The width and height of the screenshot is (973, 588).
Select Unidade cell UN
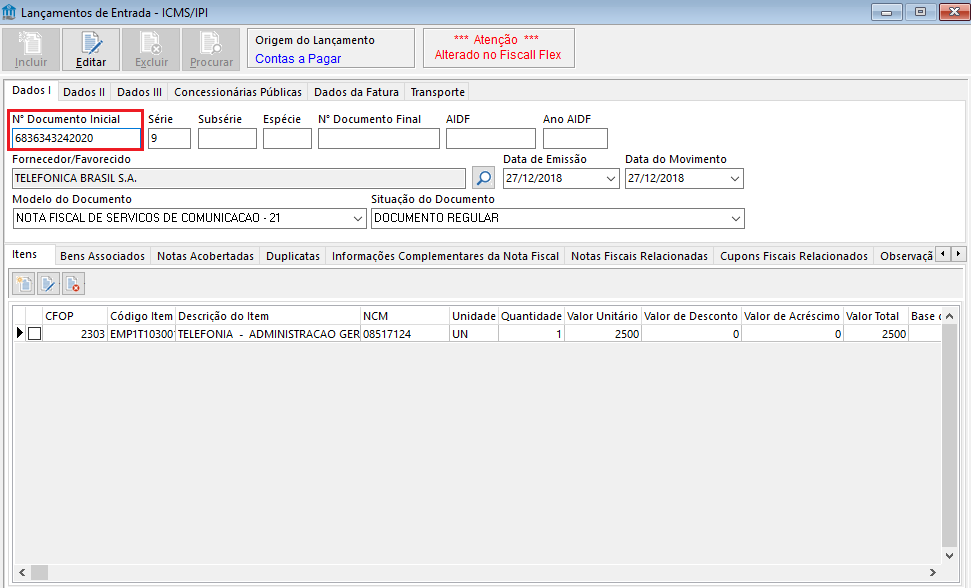[x=474, y=334]
